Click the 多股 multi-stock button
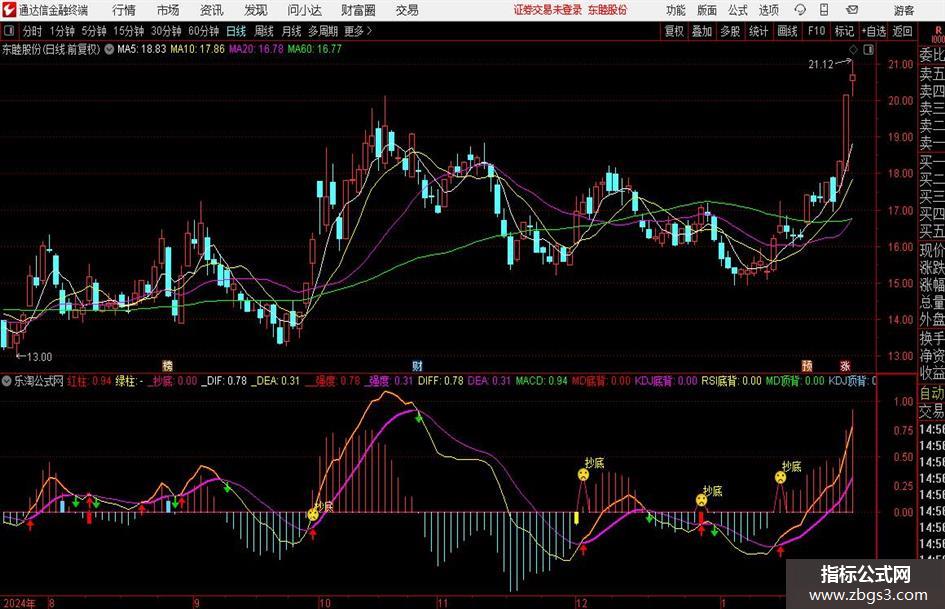 730,31
